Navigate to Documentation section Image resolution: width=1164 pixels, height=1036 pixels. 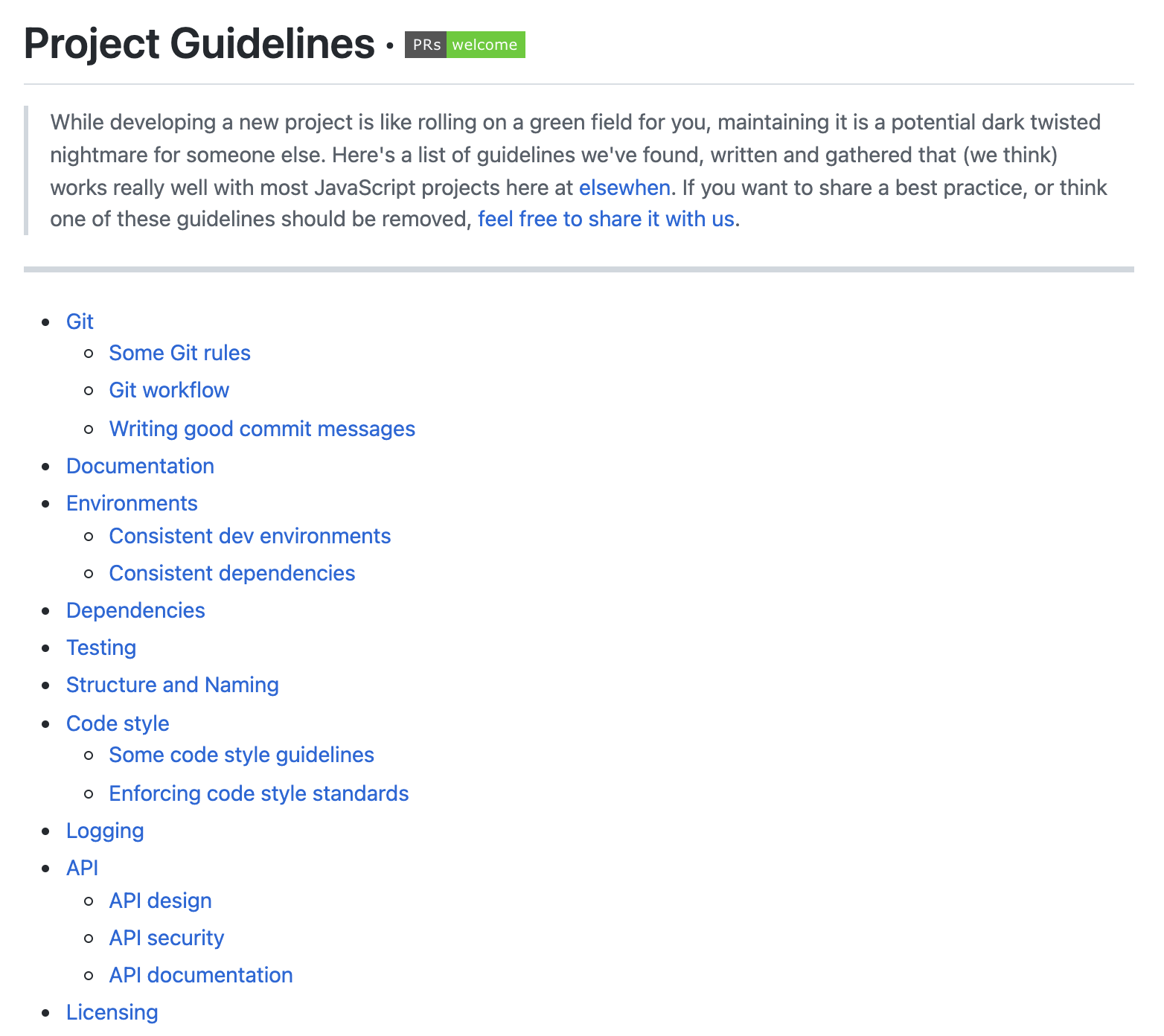click(x=140, y=466)
